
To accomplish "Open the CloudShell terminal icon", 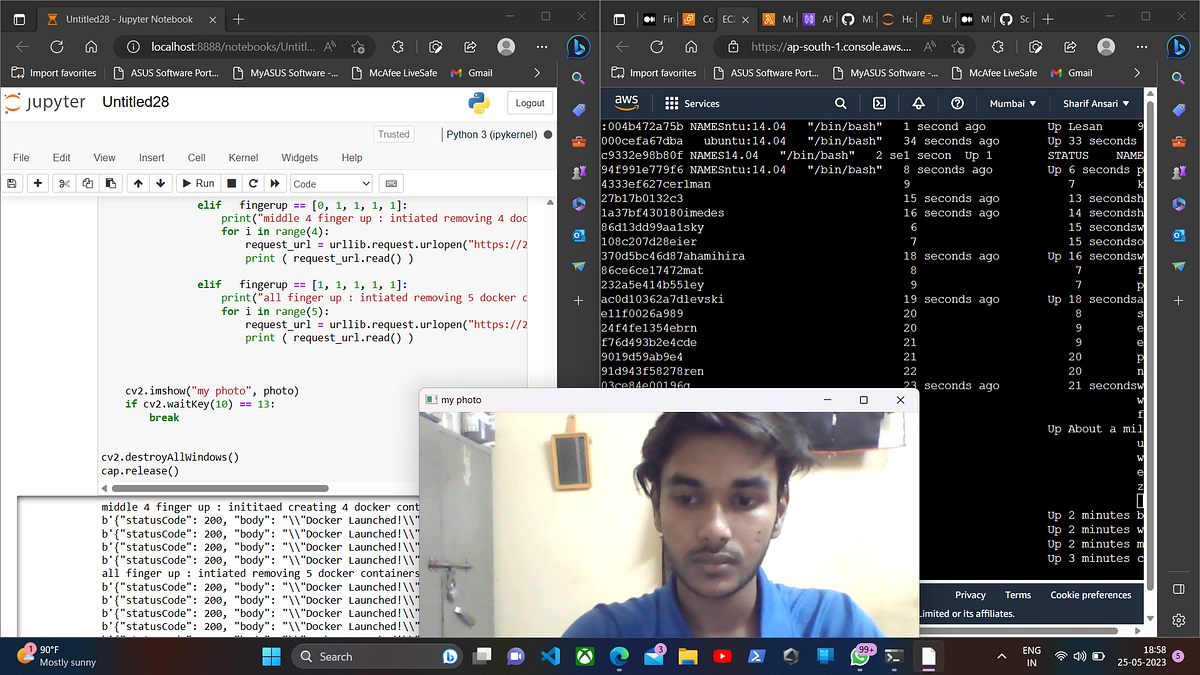I will (x=880, y=103).
